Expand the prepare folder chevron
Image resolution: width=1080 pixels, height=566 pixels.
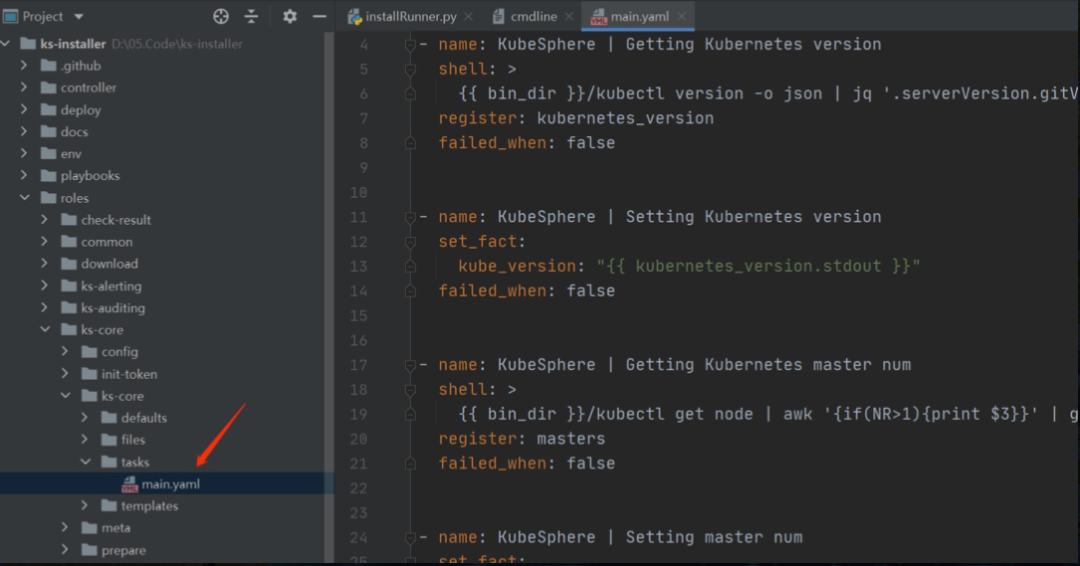65,549
